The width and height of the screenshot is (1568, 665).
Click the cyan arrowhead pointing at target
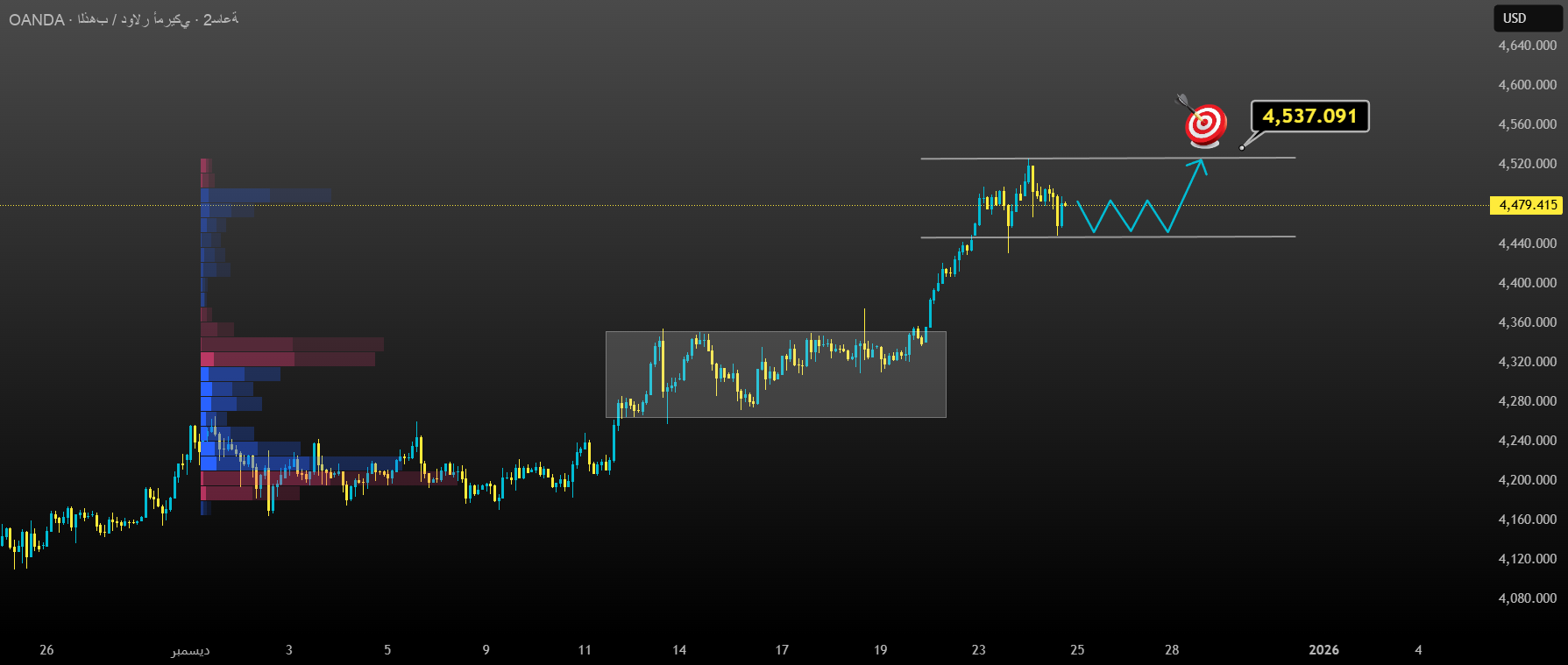[x=1200, y=164]
